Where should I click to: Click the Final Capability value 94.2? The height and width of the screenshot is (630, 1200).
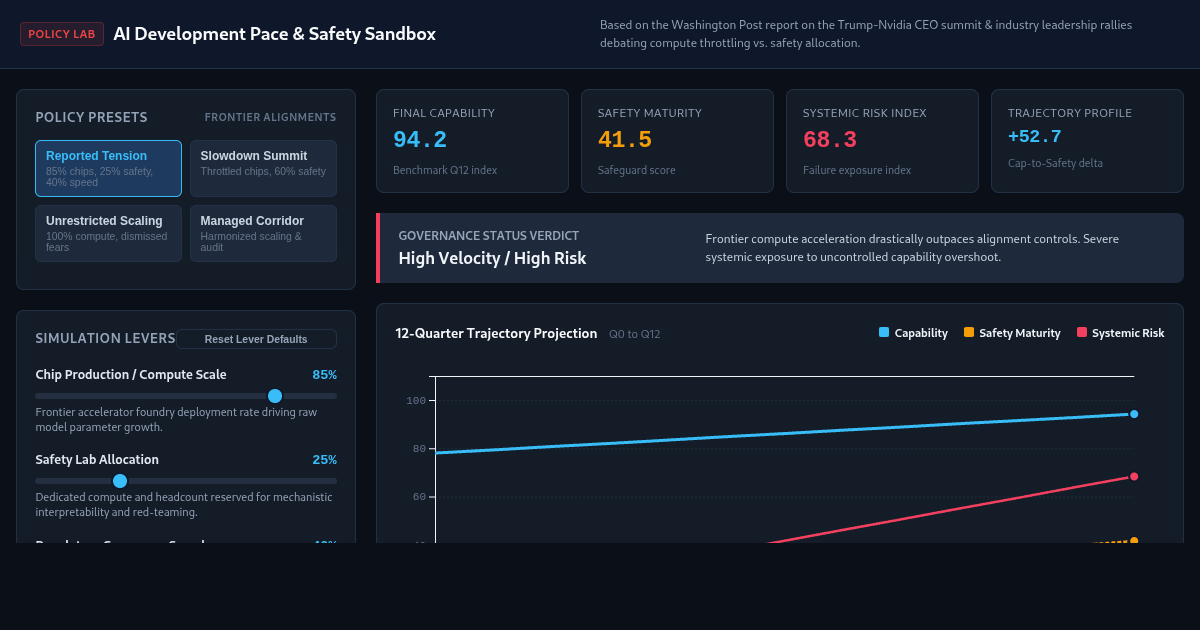pyautogui.click(x=420, y=140)
